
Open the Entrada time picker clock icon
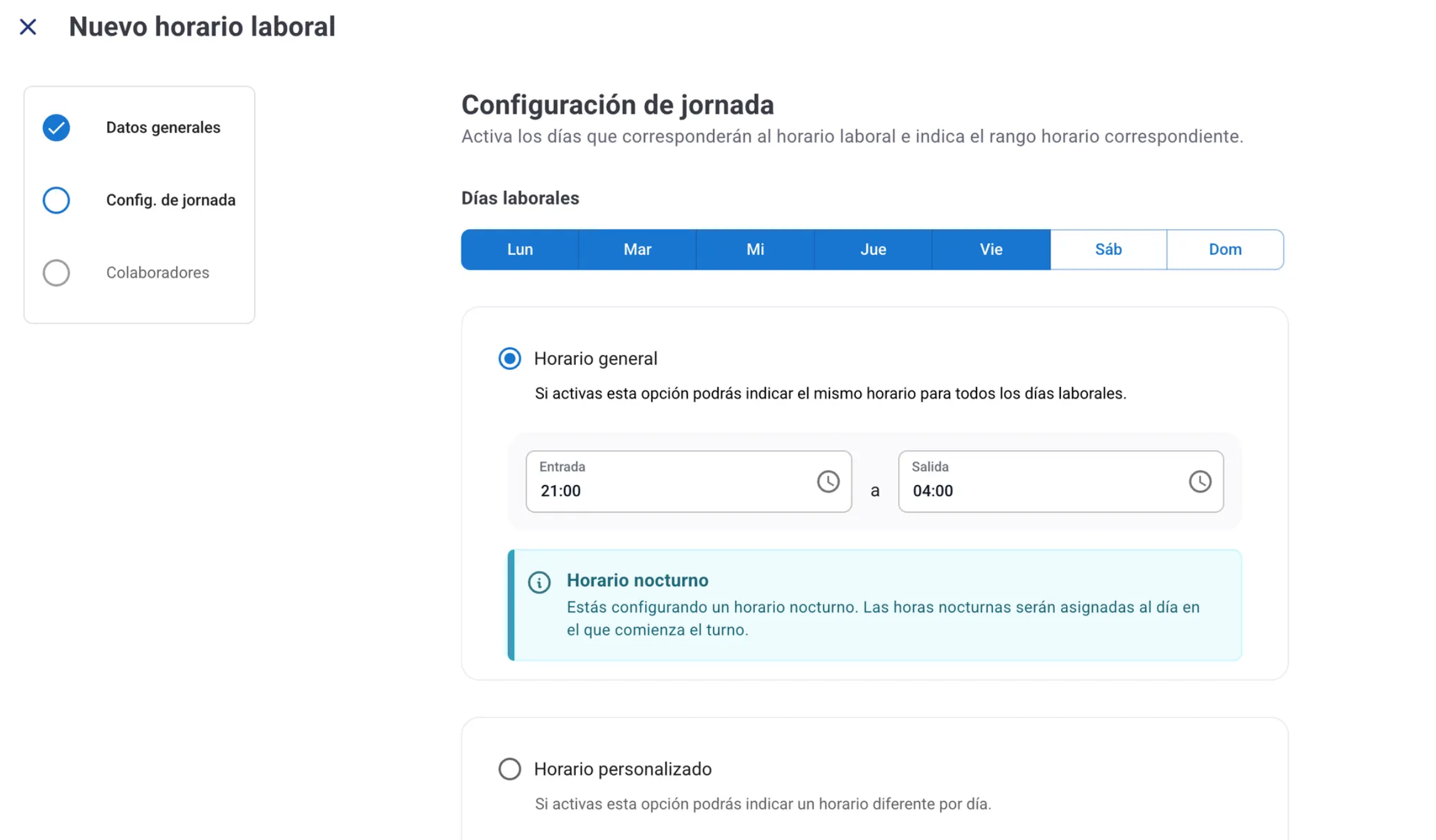(x=828, y=481)
